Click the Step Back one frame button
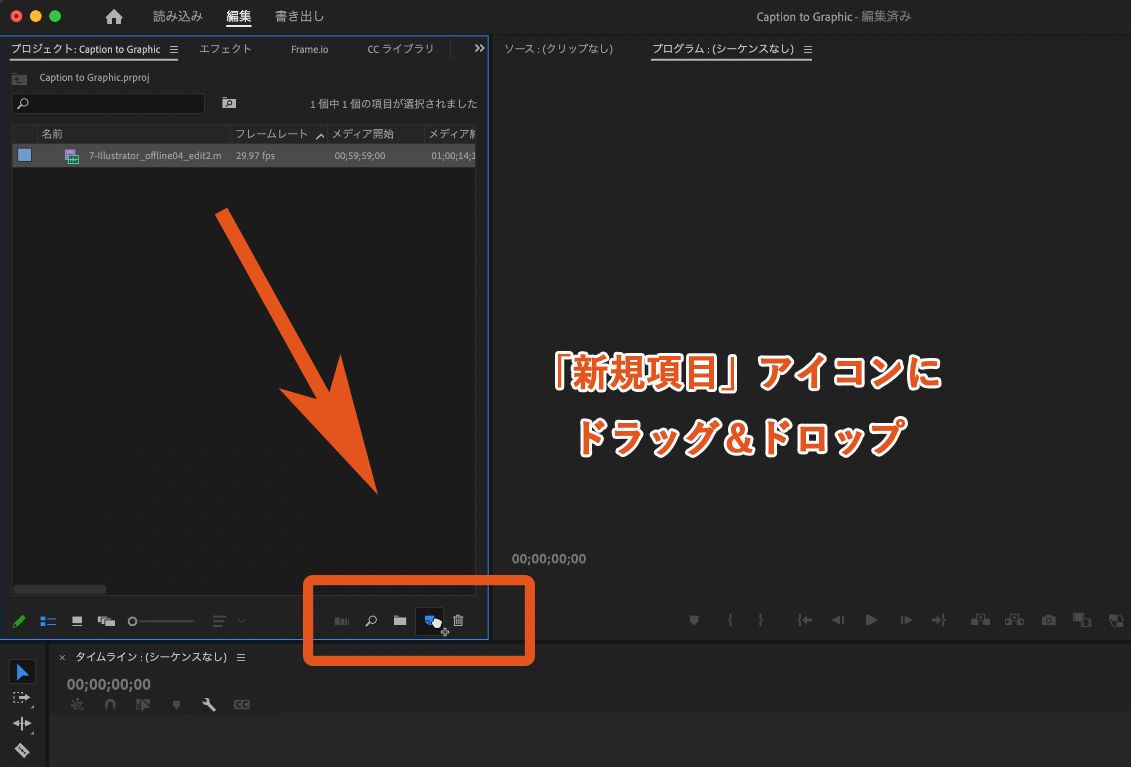The width and height of the screenshot is (1131, 767). 837,620
